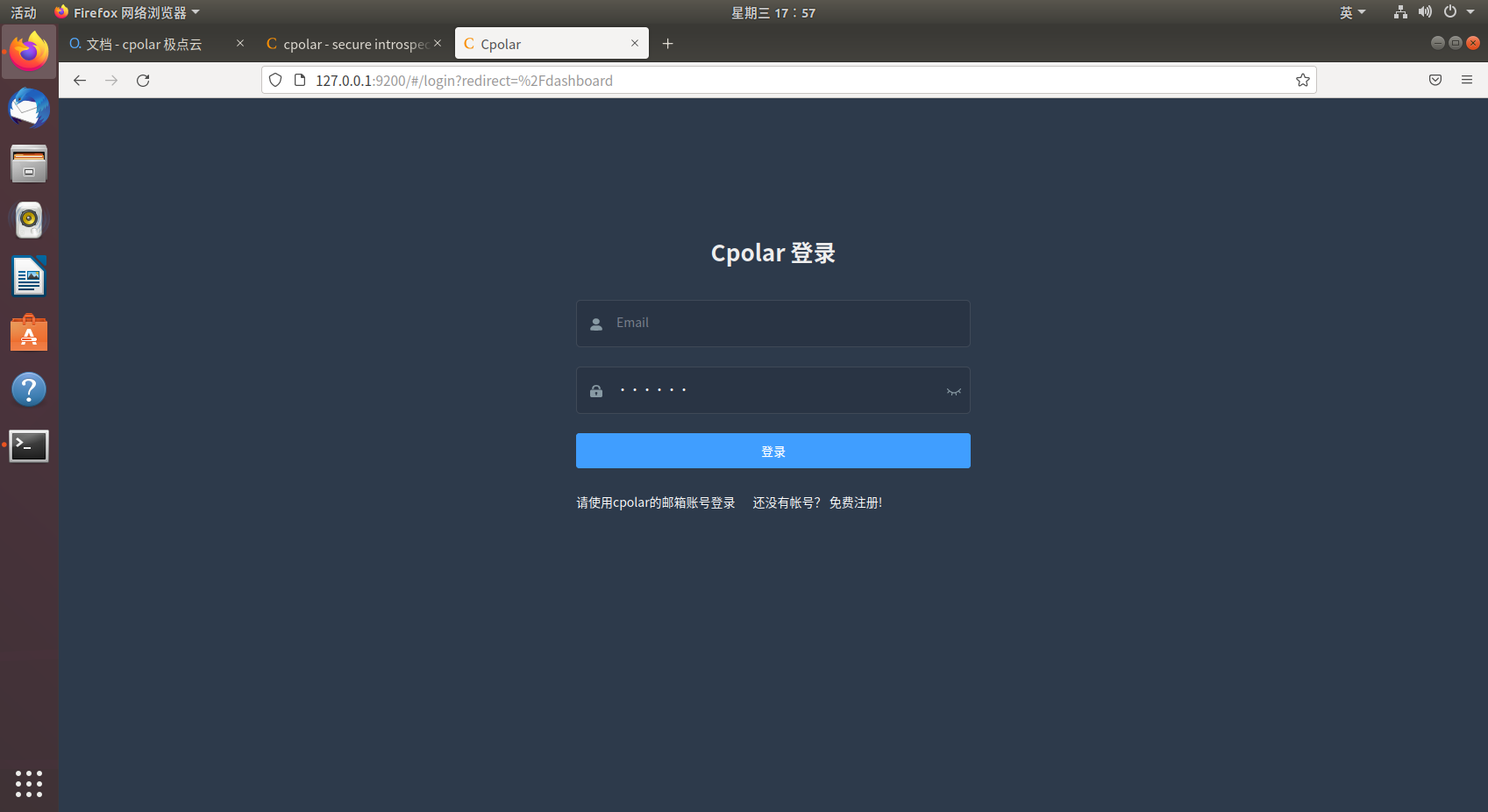Screen dimensions: 1488x812
Task: Launch LibreOffice Writer from the dock
Action: click(29, 277)
